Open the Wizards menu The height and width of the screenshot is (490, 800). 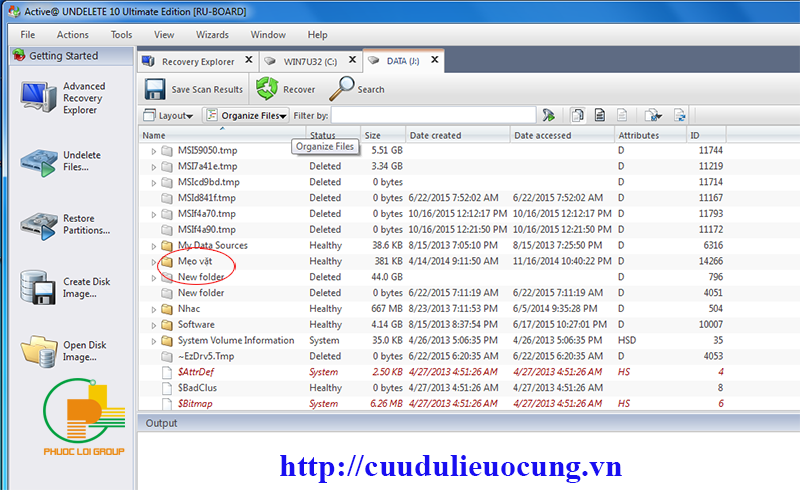click(212, 34)
